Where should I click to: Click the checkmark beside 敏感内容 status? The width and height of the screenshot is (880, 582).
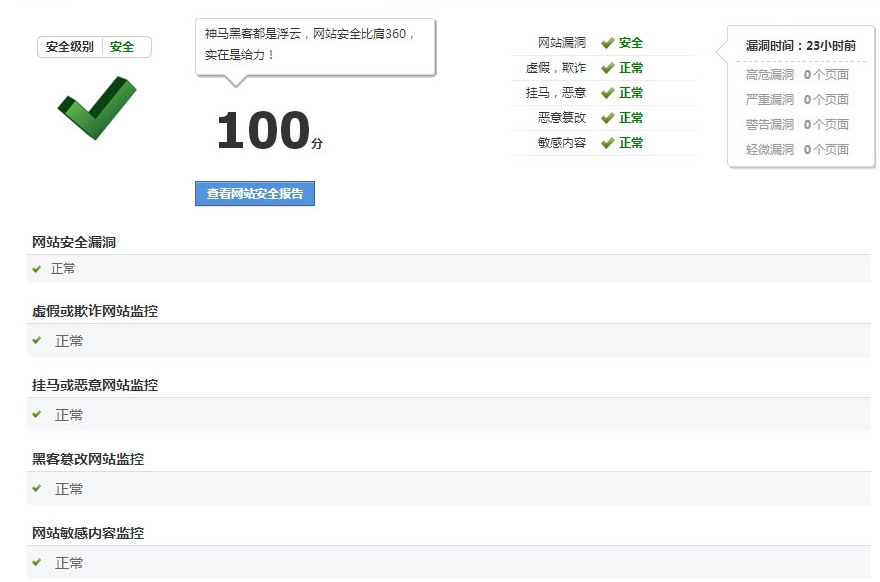607,143
